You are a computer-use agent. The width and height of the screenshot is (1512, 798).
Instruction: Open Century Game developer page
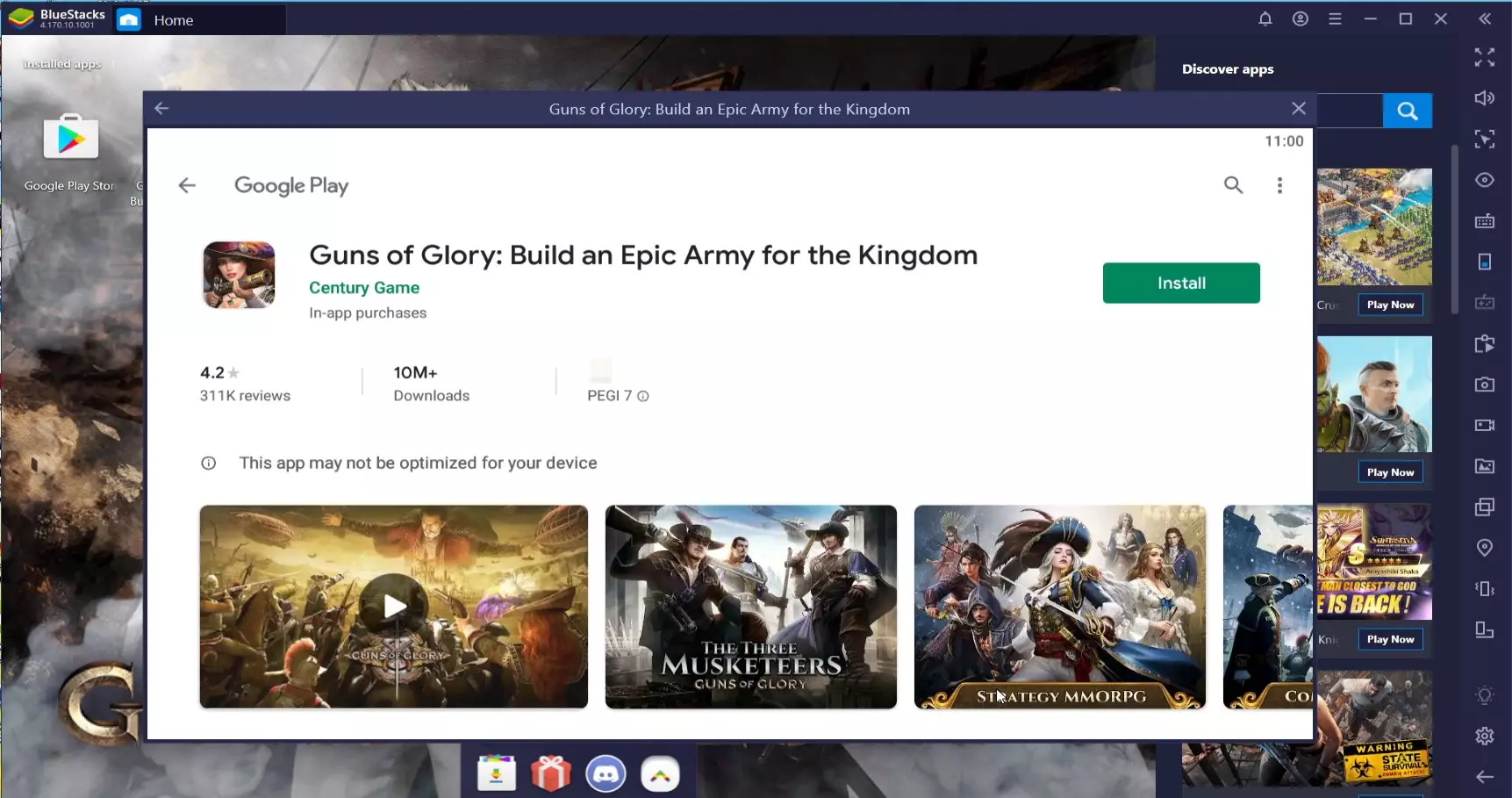pos(363,288)
